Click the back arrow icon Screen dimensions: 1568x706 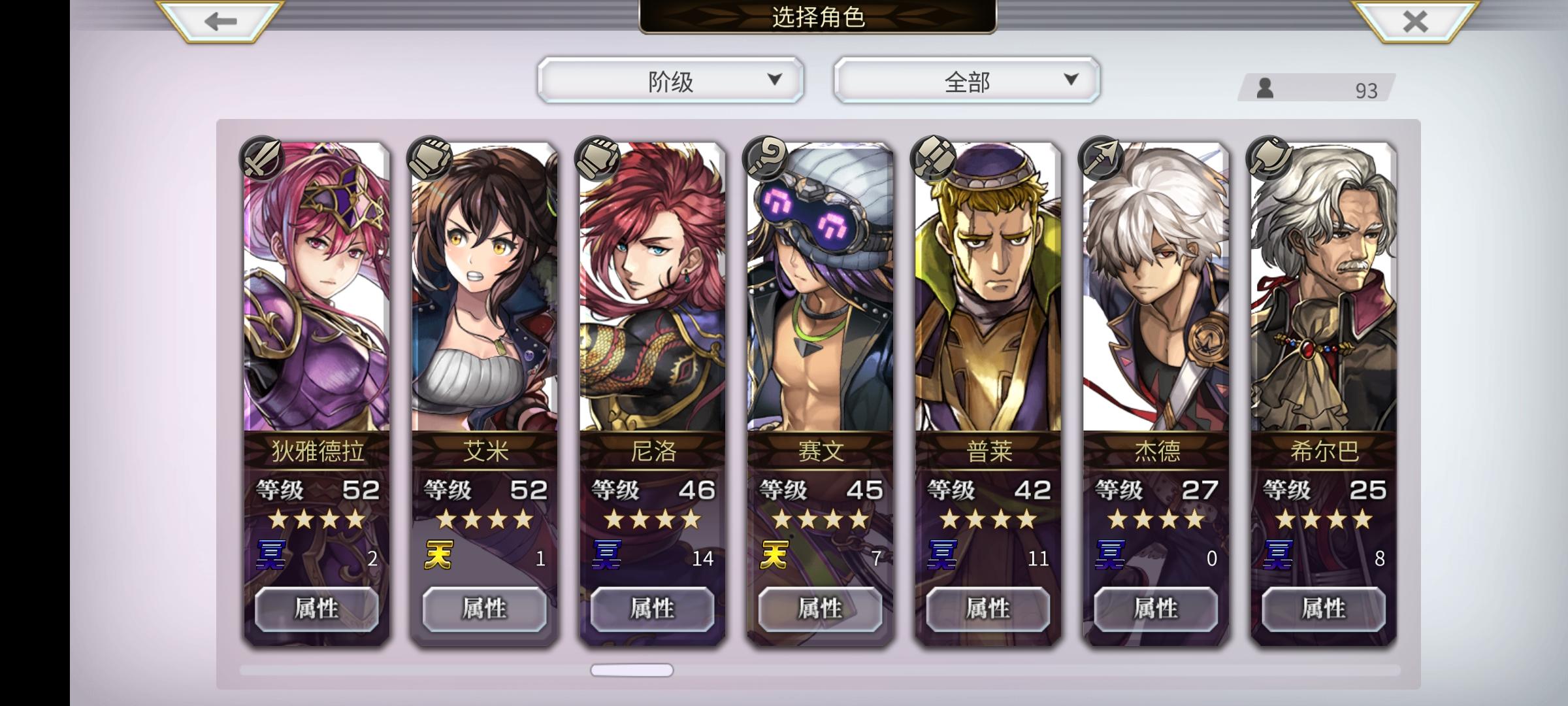click(220, 21)
